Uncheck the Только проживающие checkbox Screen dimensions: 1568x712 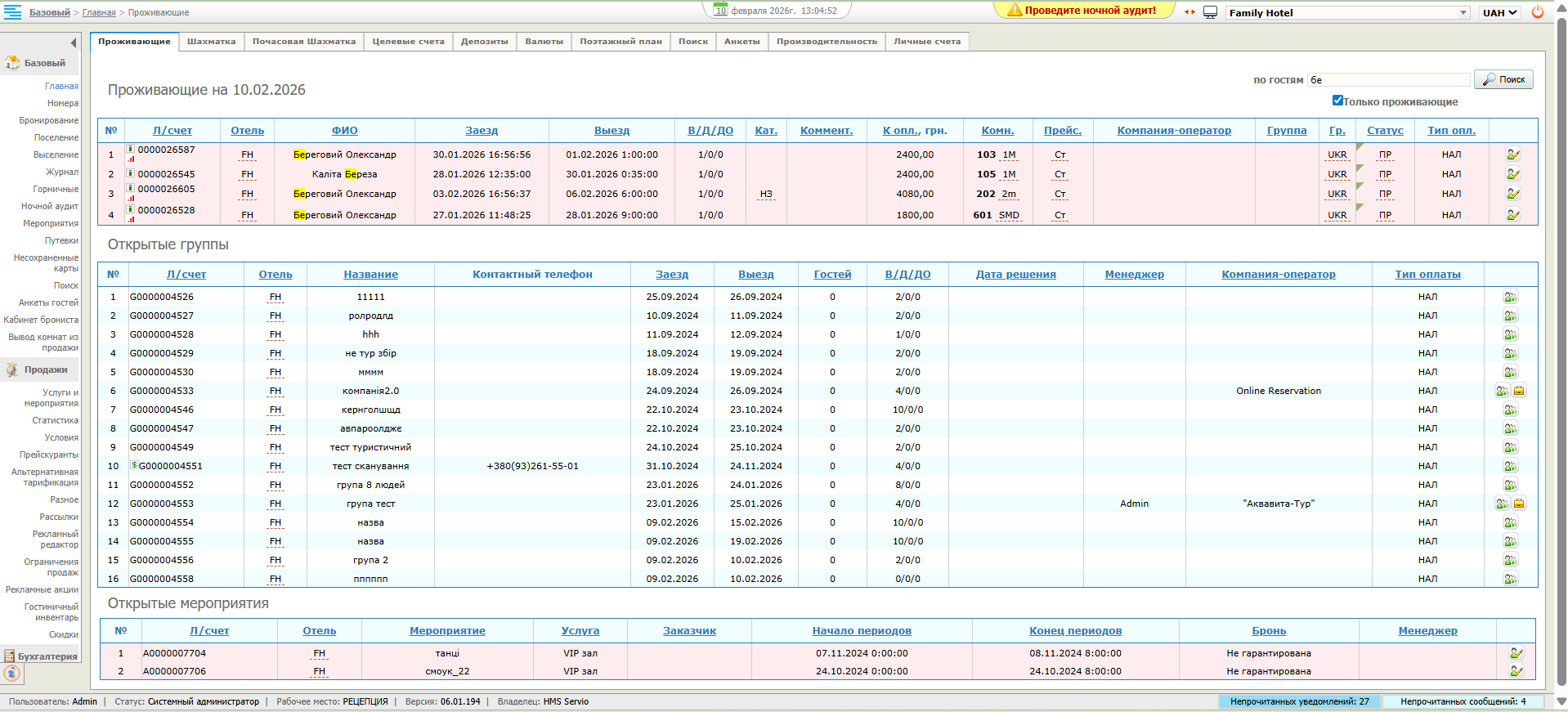coord(1337,101)
